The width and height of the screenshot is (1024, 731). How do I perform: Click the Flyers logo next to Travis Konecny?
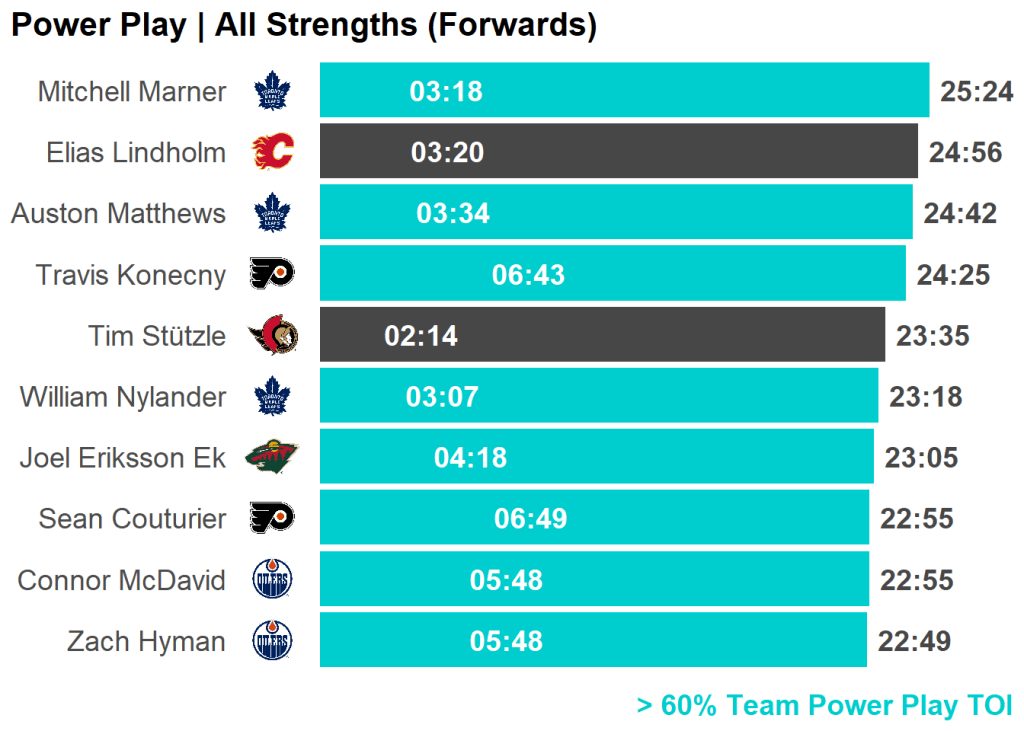[272, 274]
